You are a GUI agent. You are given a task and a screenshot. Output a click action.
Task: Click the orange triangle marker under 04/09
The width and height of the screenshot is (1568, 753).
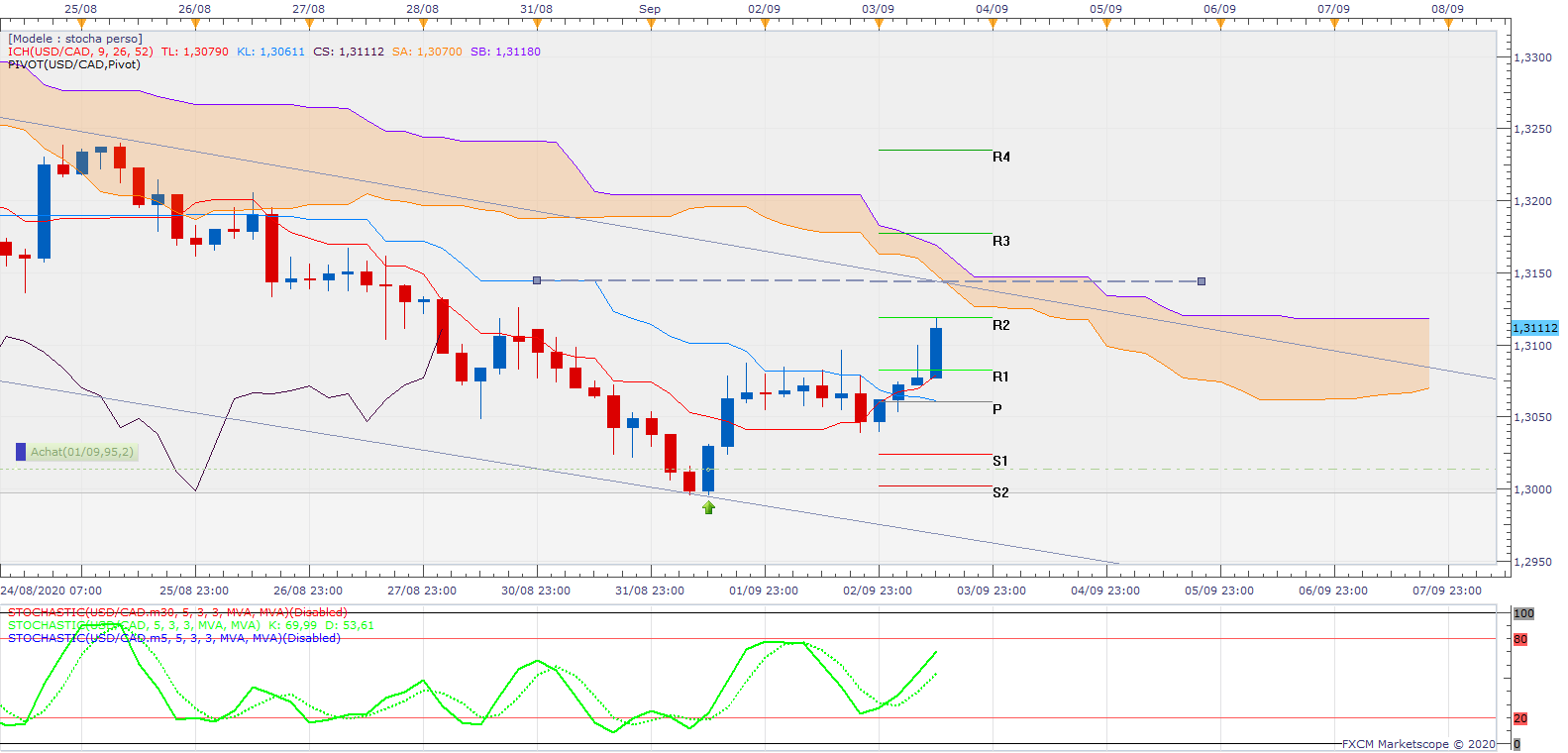(x=993, y=25)
